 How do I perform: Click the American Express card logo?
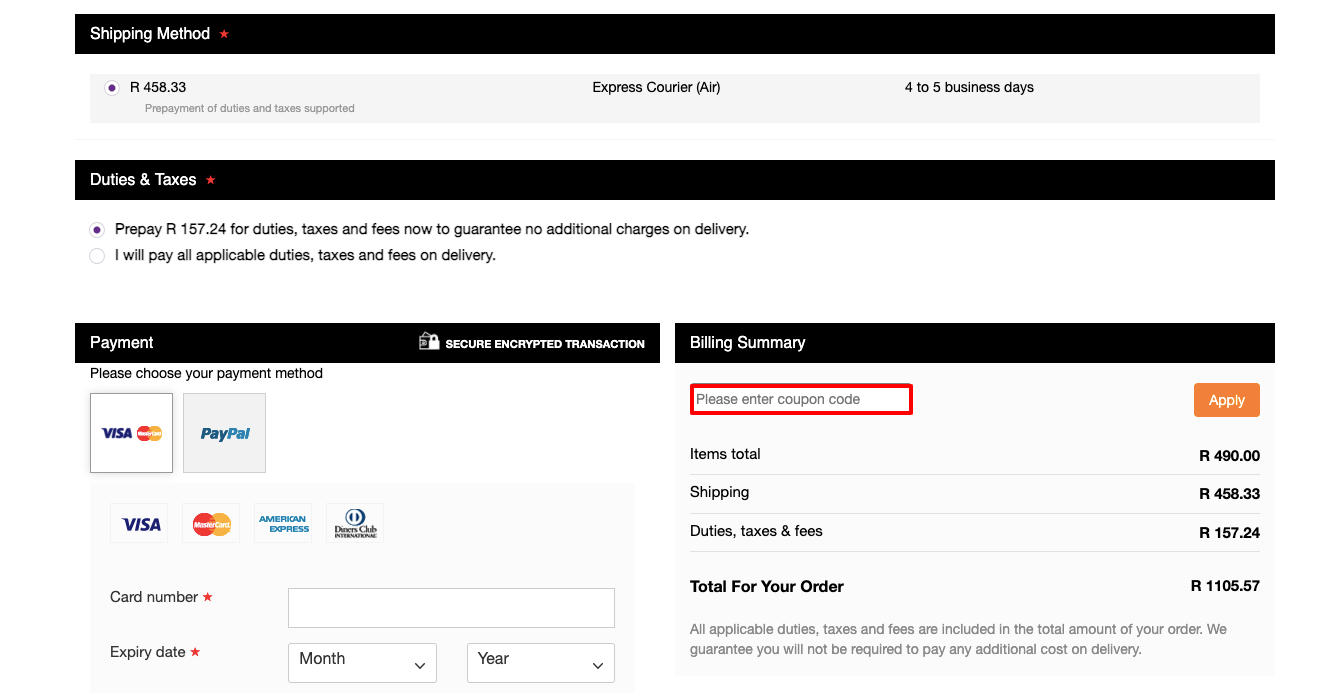[x=283, y=524]
